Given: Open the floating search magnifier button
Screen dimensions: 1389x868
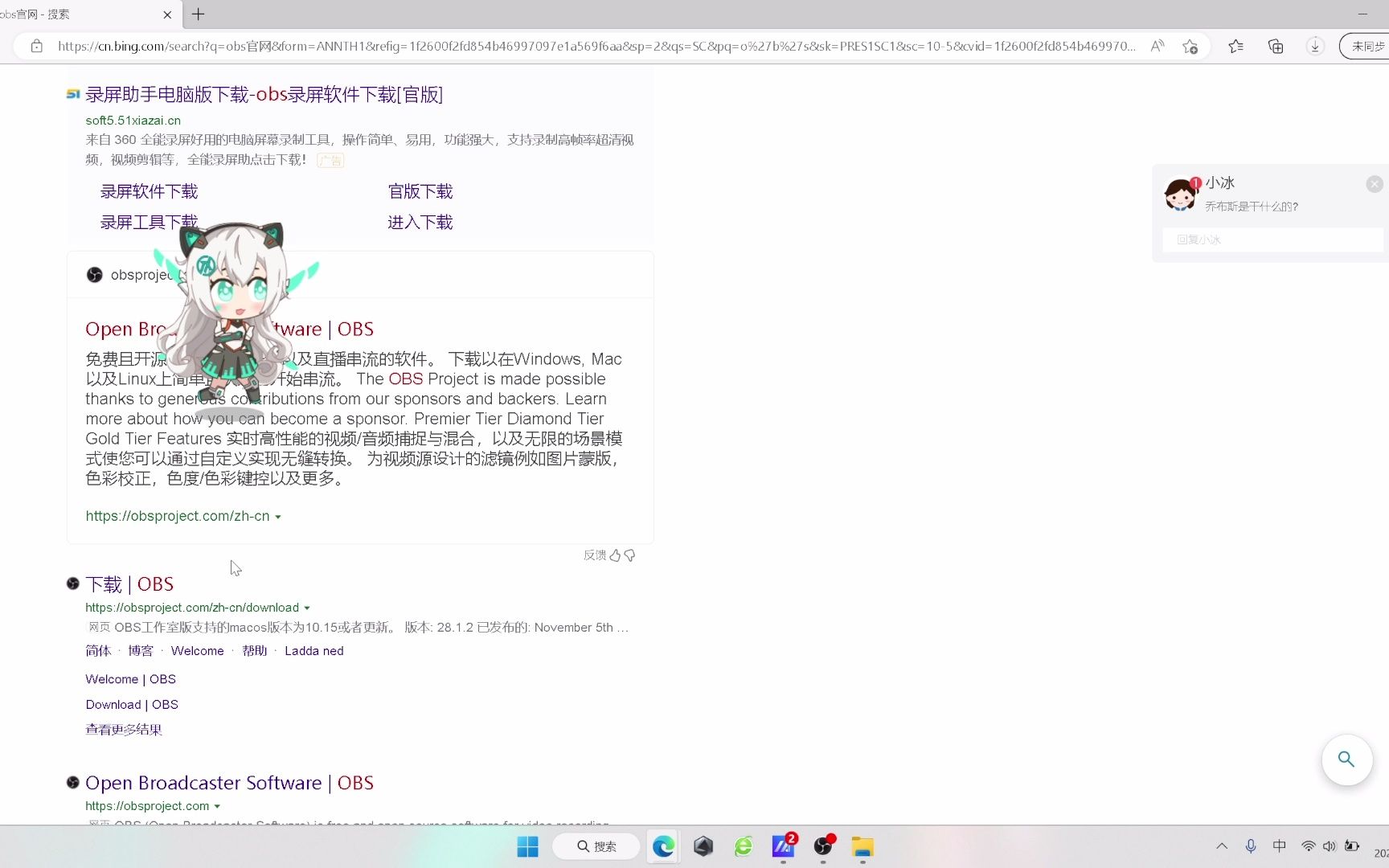Looking at the screenshot, I should click(1346, 759).
